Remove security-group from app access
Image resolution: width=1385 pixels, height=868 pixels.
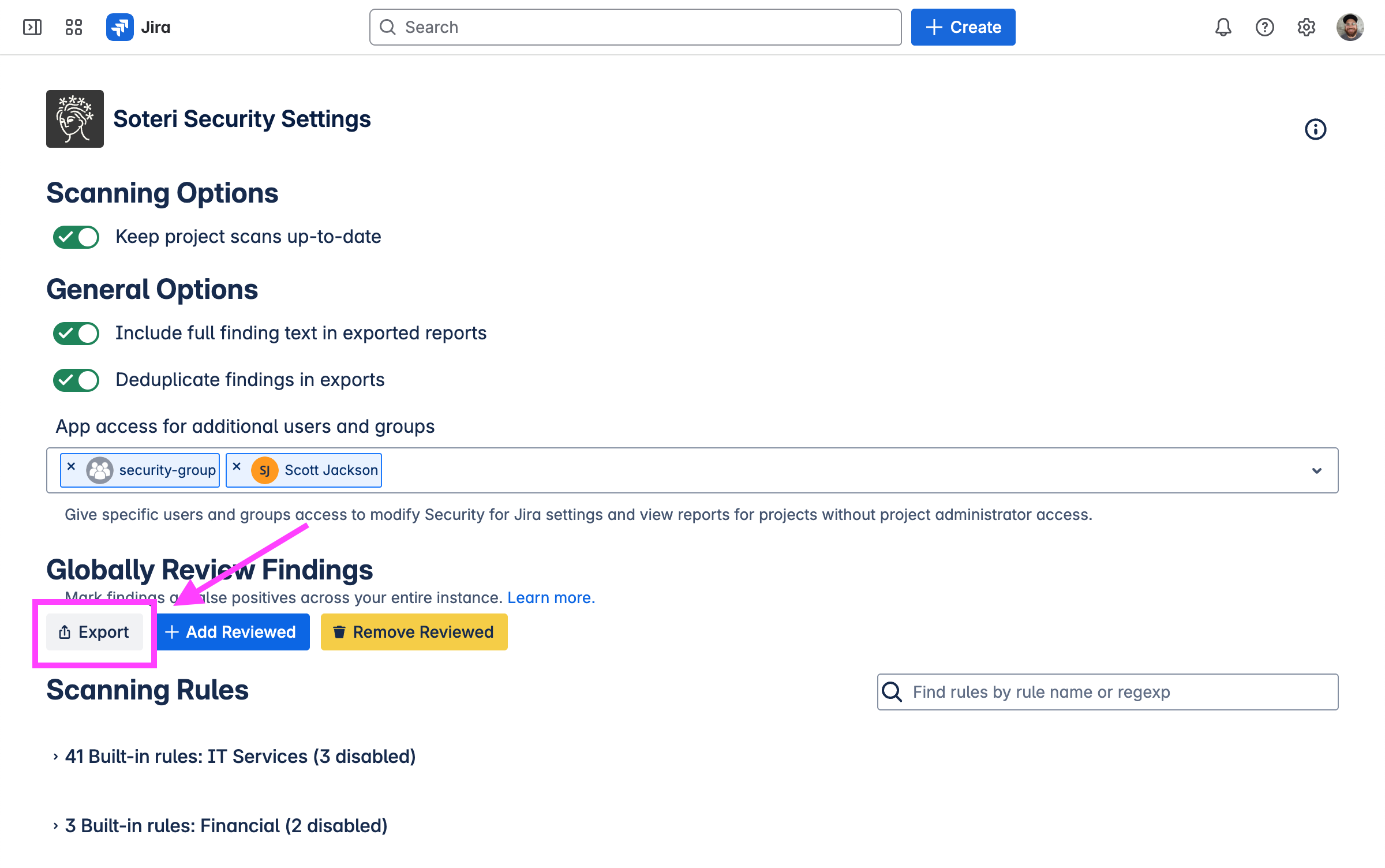[72, 466]
